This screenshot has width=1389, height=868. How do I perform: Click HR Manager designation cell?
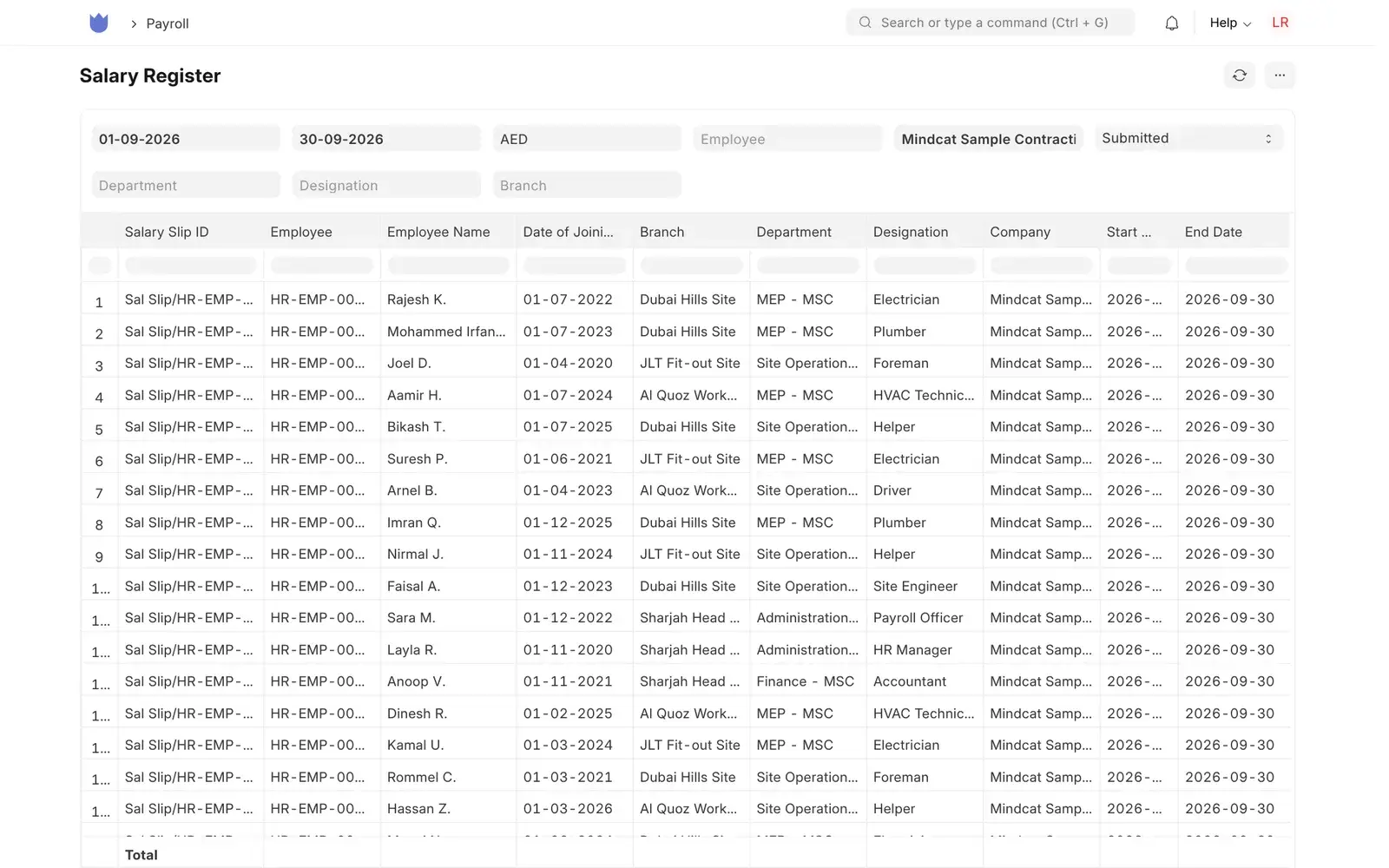pos(925,649)
